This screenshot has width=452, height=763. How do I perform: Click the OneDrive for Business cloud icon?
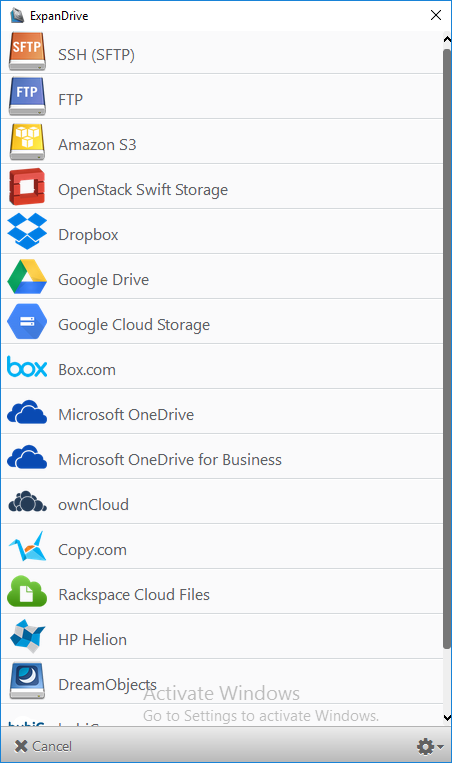[27, 456]
